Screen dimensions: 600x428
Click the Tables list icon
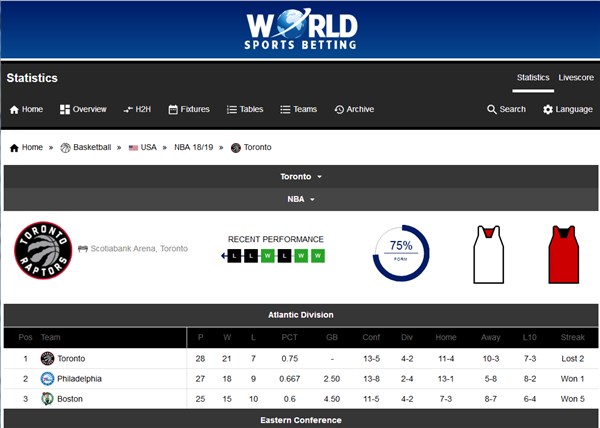point(232,109)
